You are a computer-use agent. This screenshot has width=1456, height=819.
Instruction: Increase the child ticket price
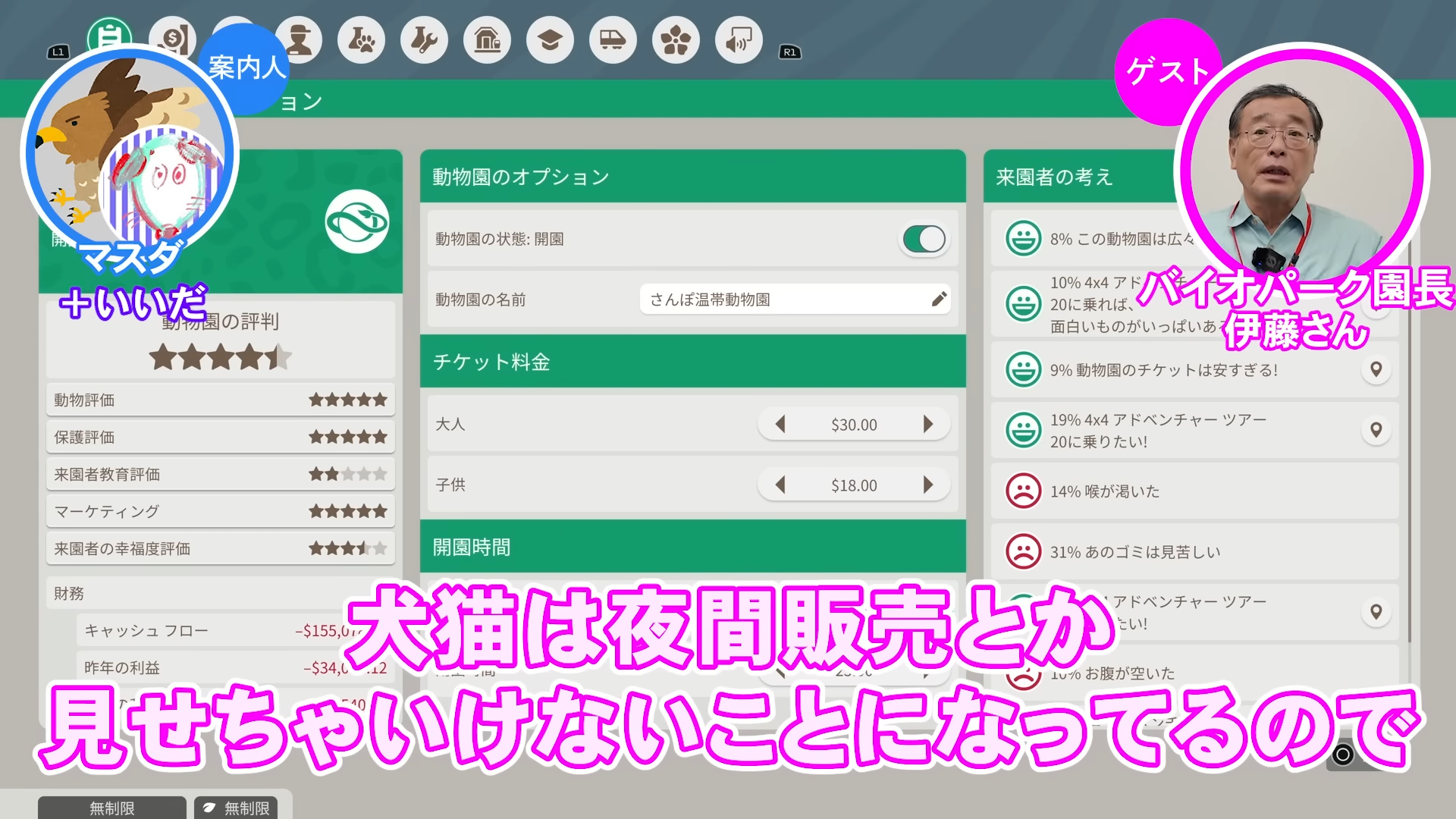[x=927, y=485]
